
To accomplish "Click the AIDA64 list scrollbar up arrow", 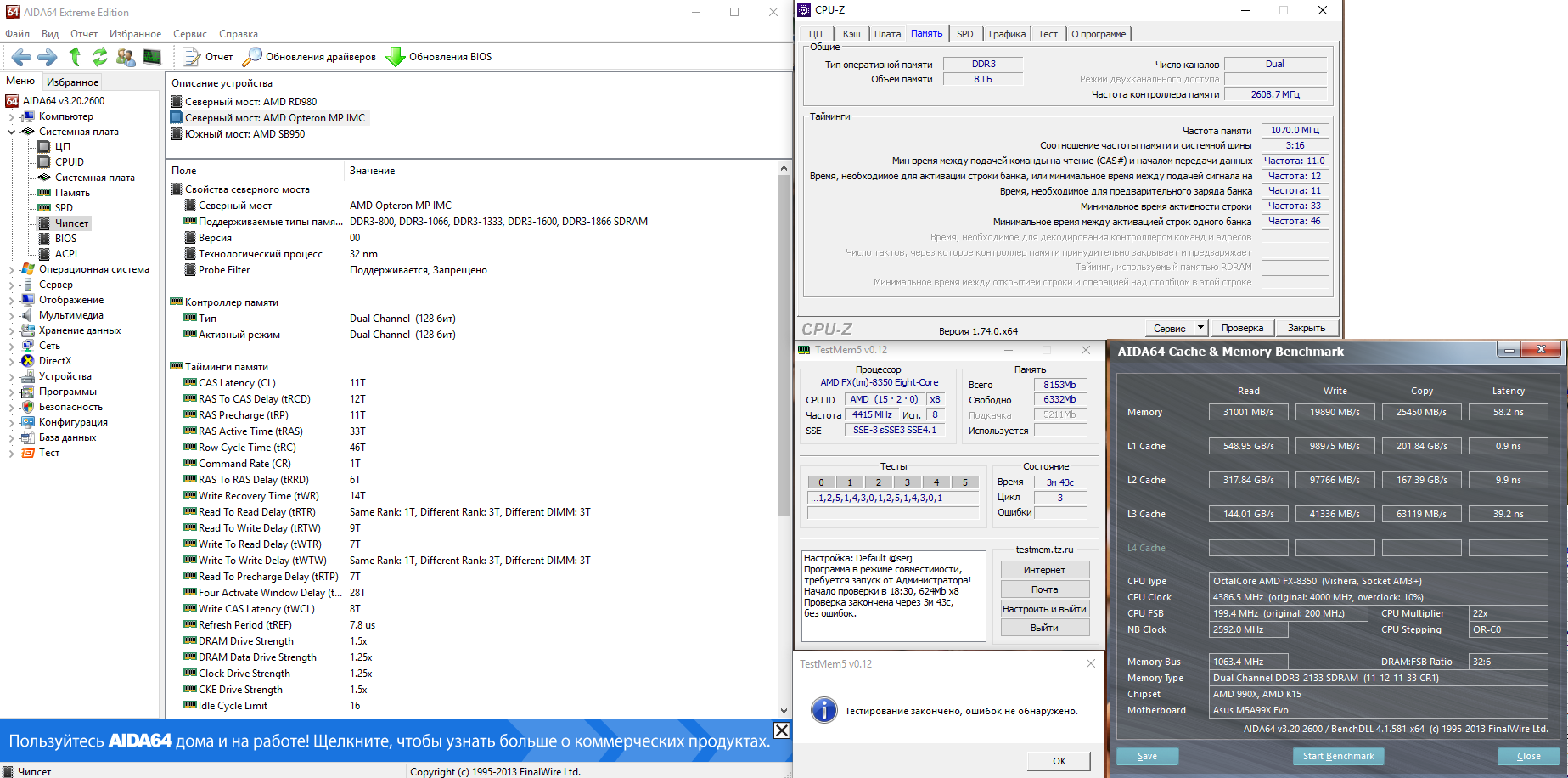I will pyautogui.click(x=784, y=168).
